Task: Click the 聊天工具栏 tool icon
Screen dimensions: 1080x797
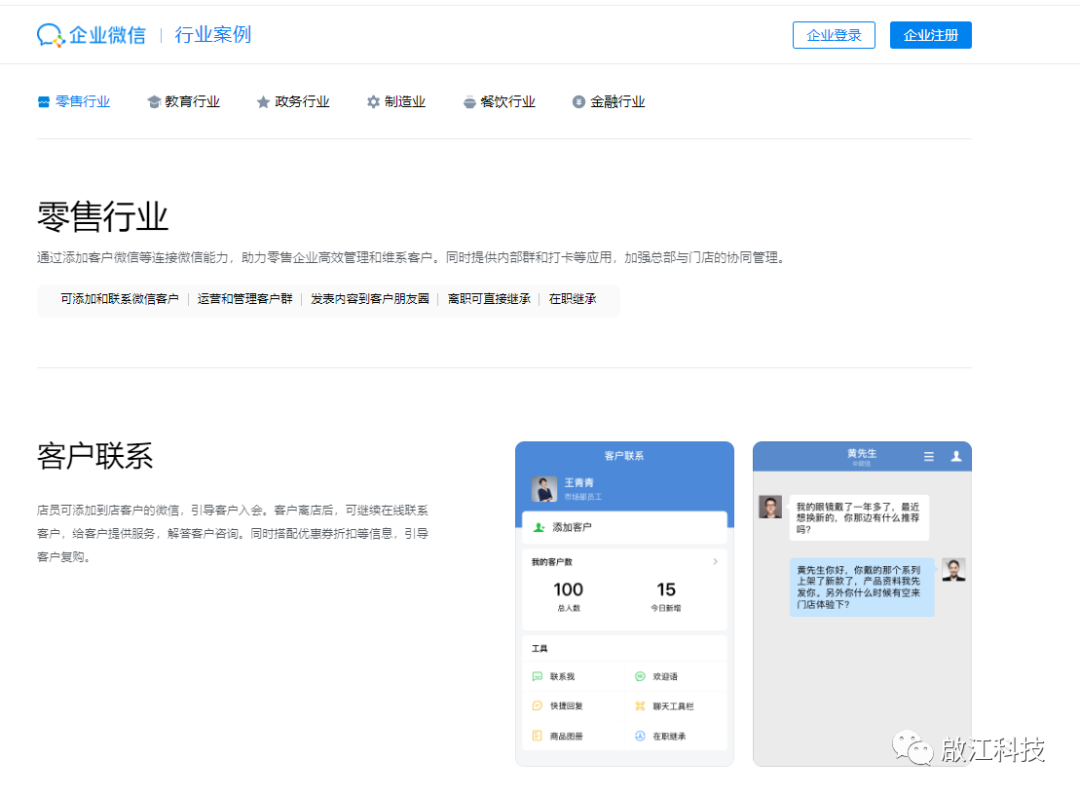Action: click(x=640, y=706)
